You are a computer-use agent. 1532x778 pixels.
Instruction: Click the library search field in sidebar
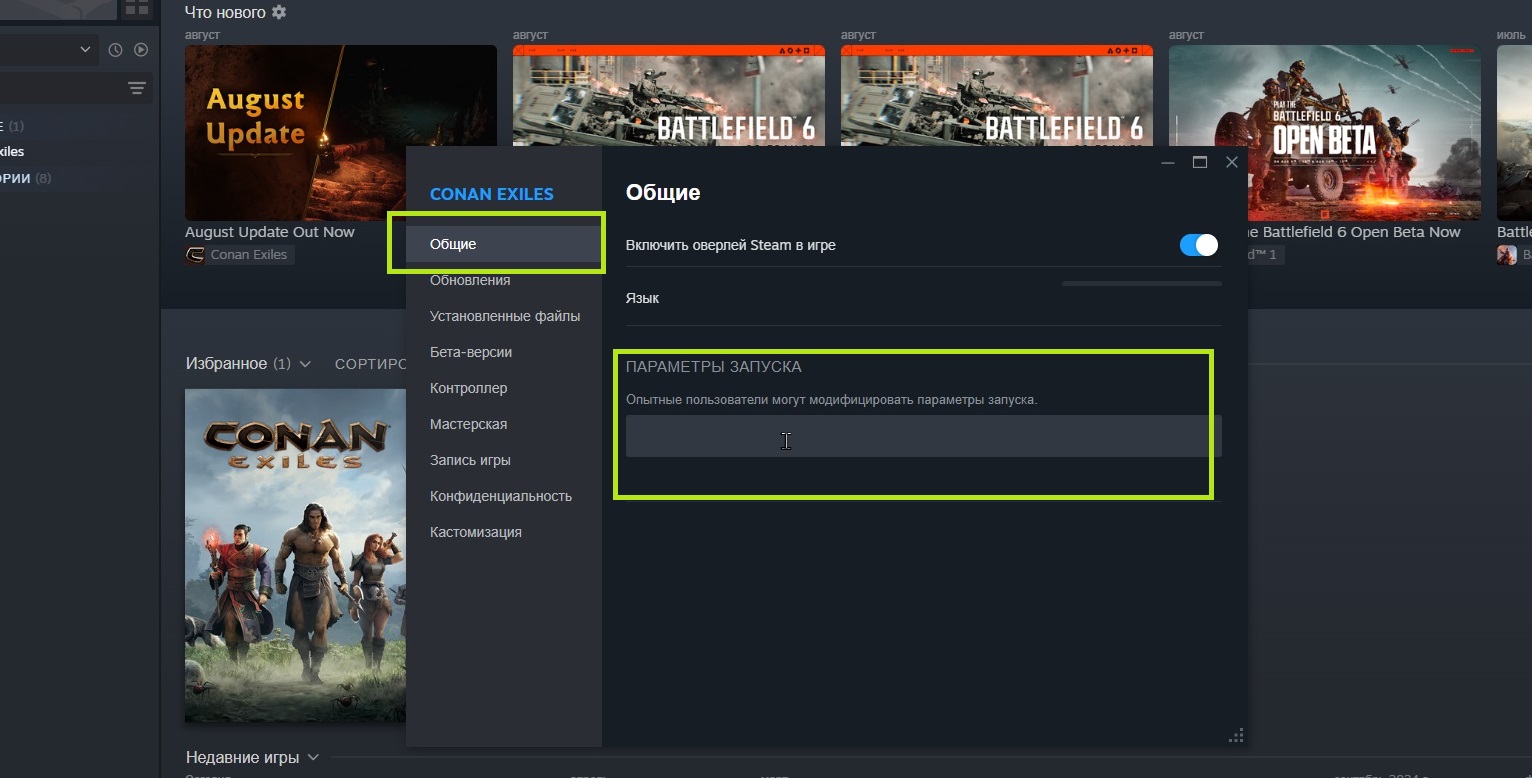point(60,89)
